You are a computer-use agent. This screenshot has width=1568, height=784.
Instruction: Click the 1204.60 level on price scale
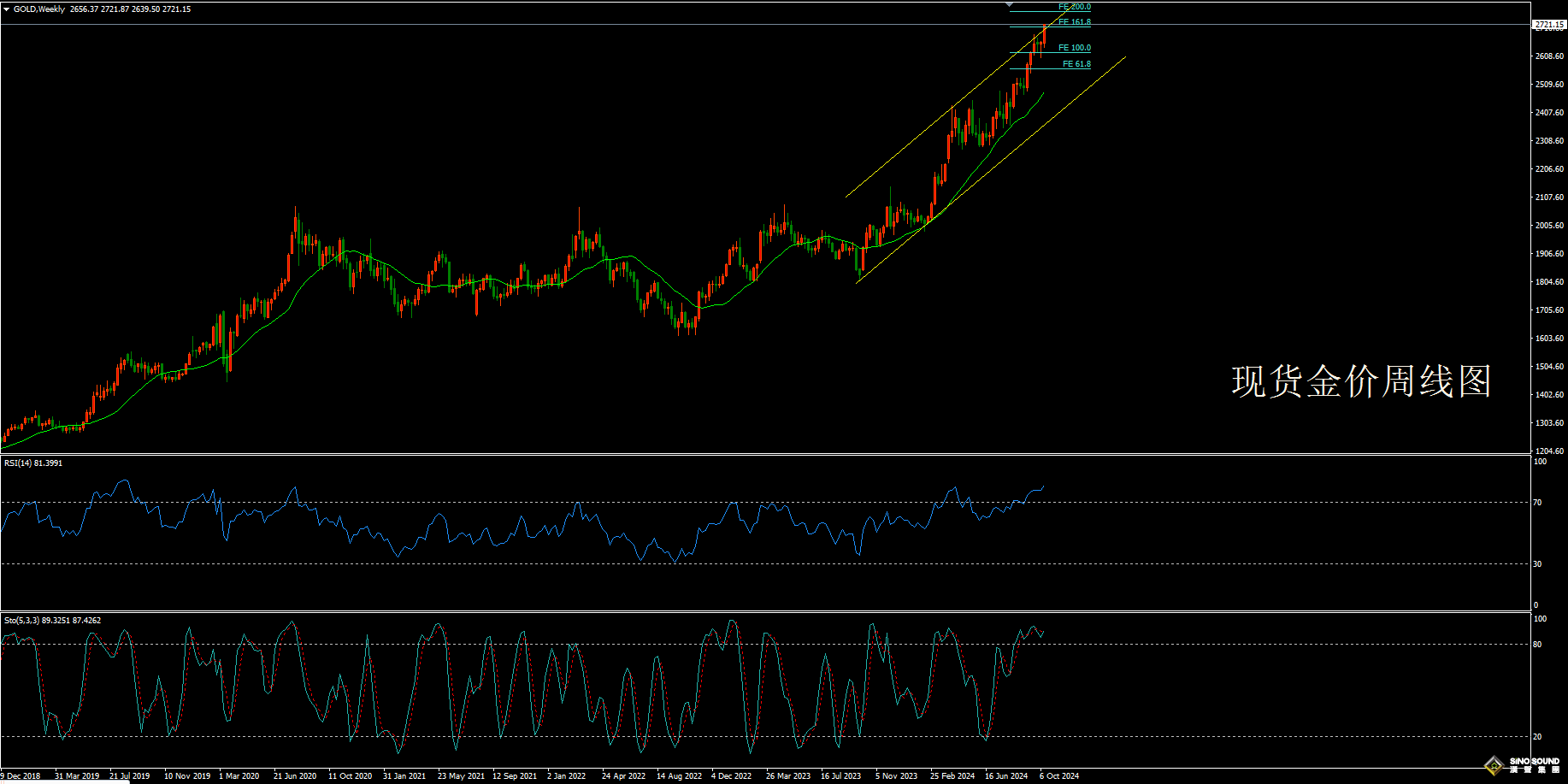[1549, 451]
